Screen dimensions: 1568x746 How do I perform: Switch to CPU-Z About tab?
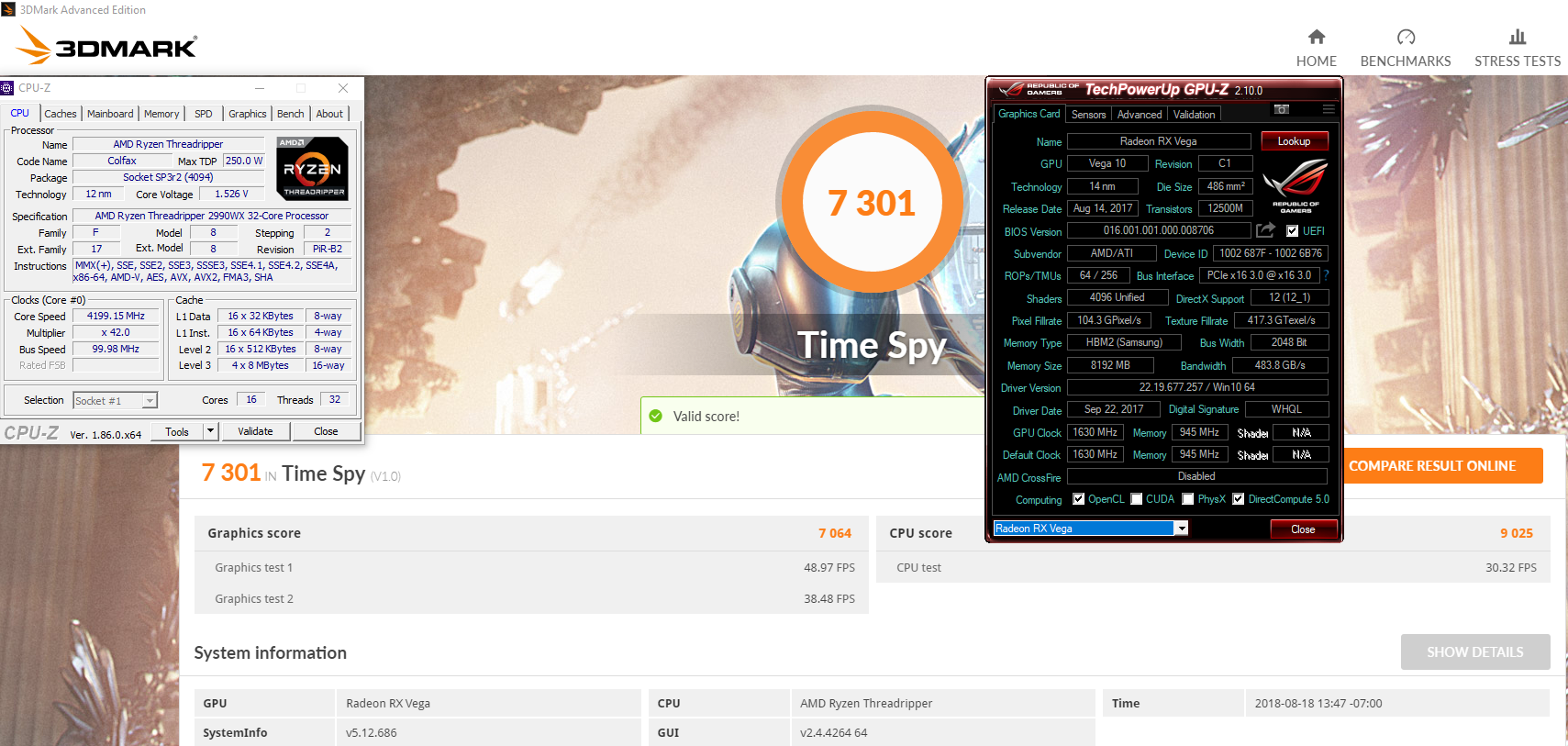coord(329,114)
